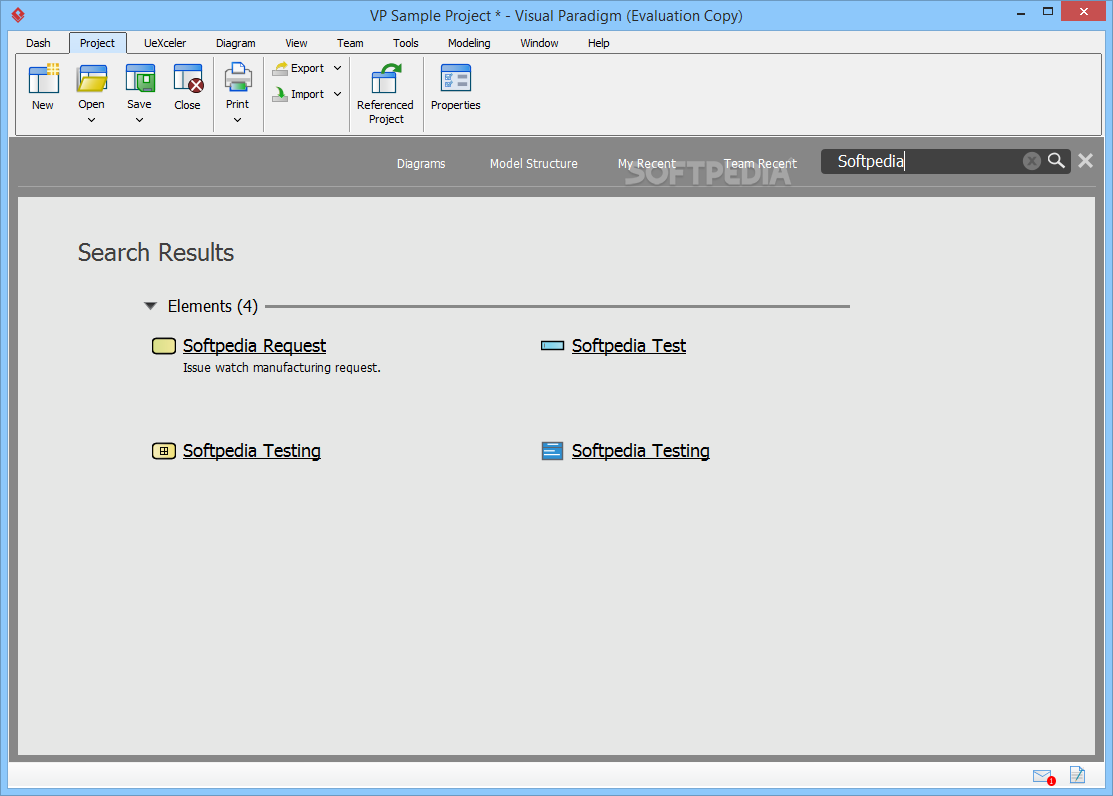This screenshot has width=1113, height=796.
Task: Open the Modeling tab
Action: (x=469, y=43)
